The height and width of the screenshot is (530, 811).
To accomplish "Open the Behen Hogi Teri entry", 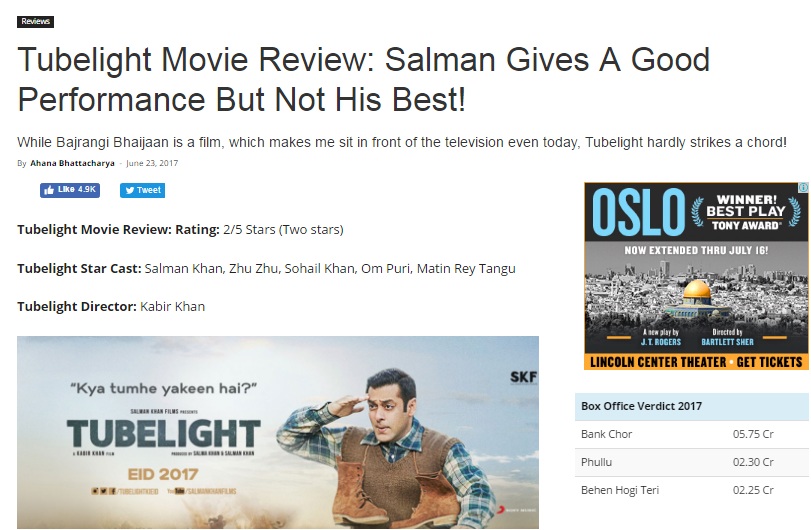I will click(620, 490).
